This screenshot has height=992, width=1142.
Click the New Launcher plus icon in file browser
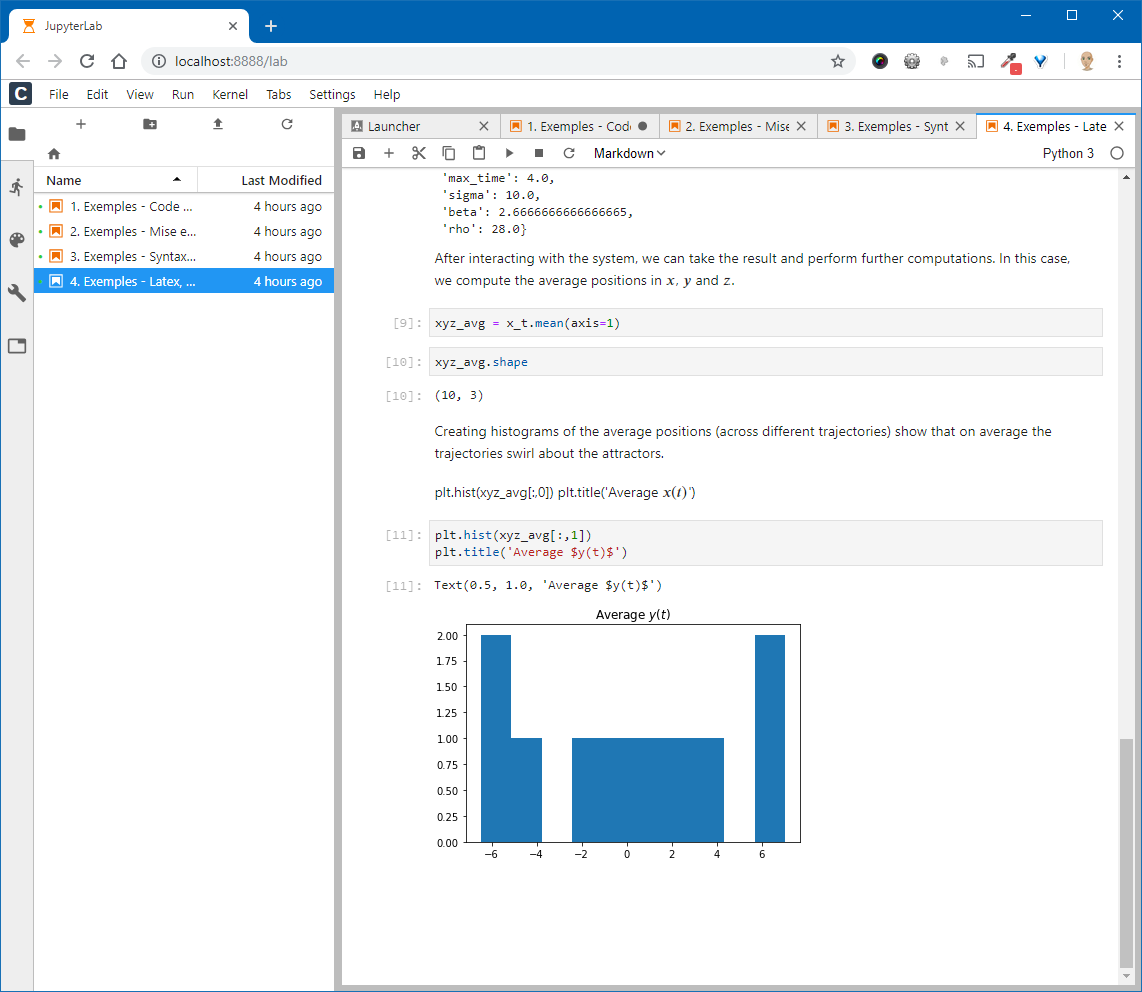click(81, 124)
